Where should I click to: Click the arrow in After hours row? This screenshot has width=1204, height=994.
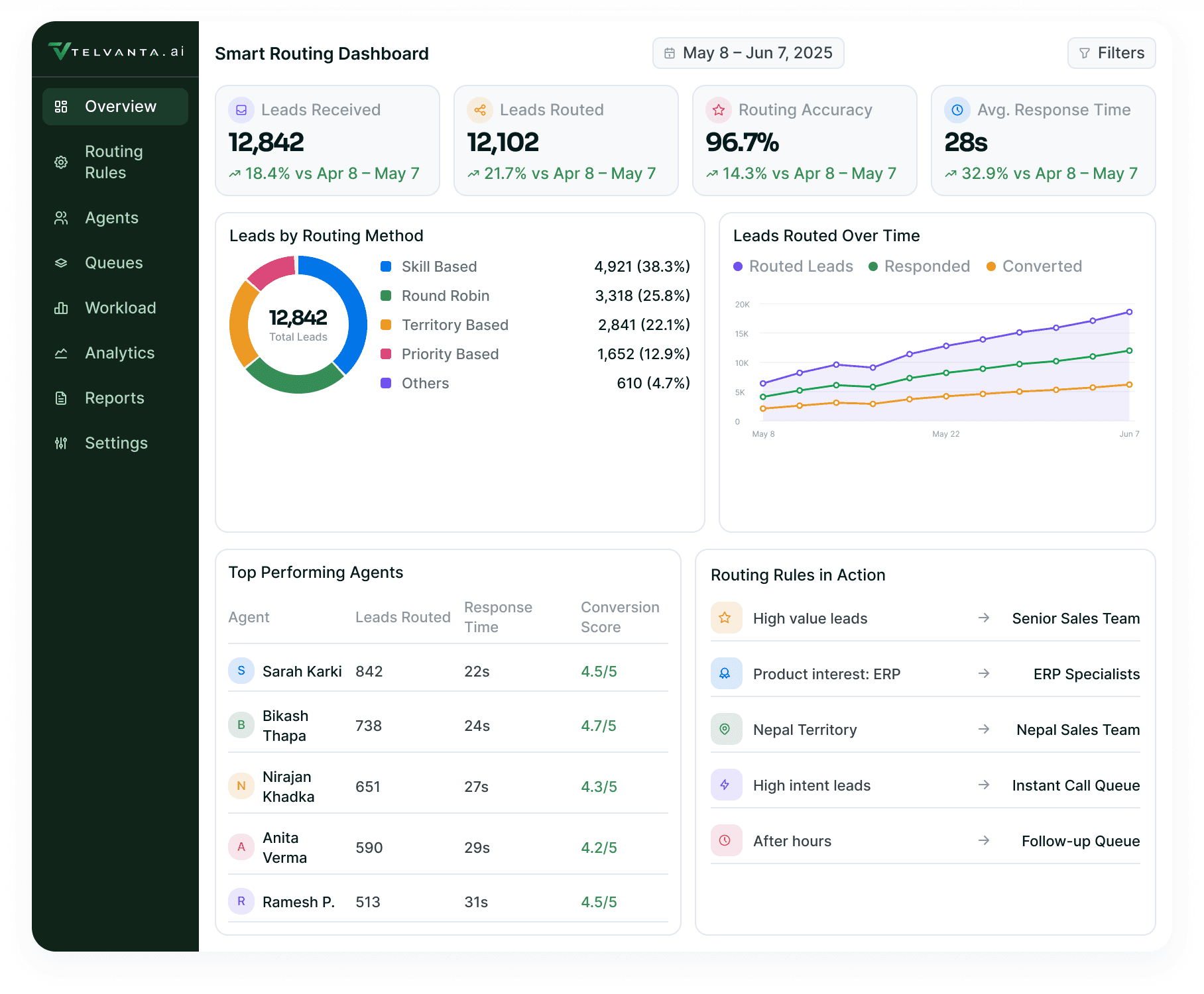[x=984, y=840]
